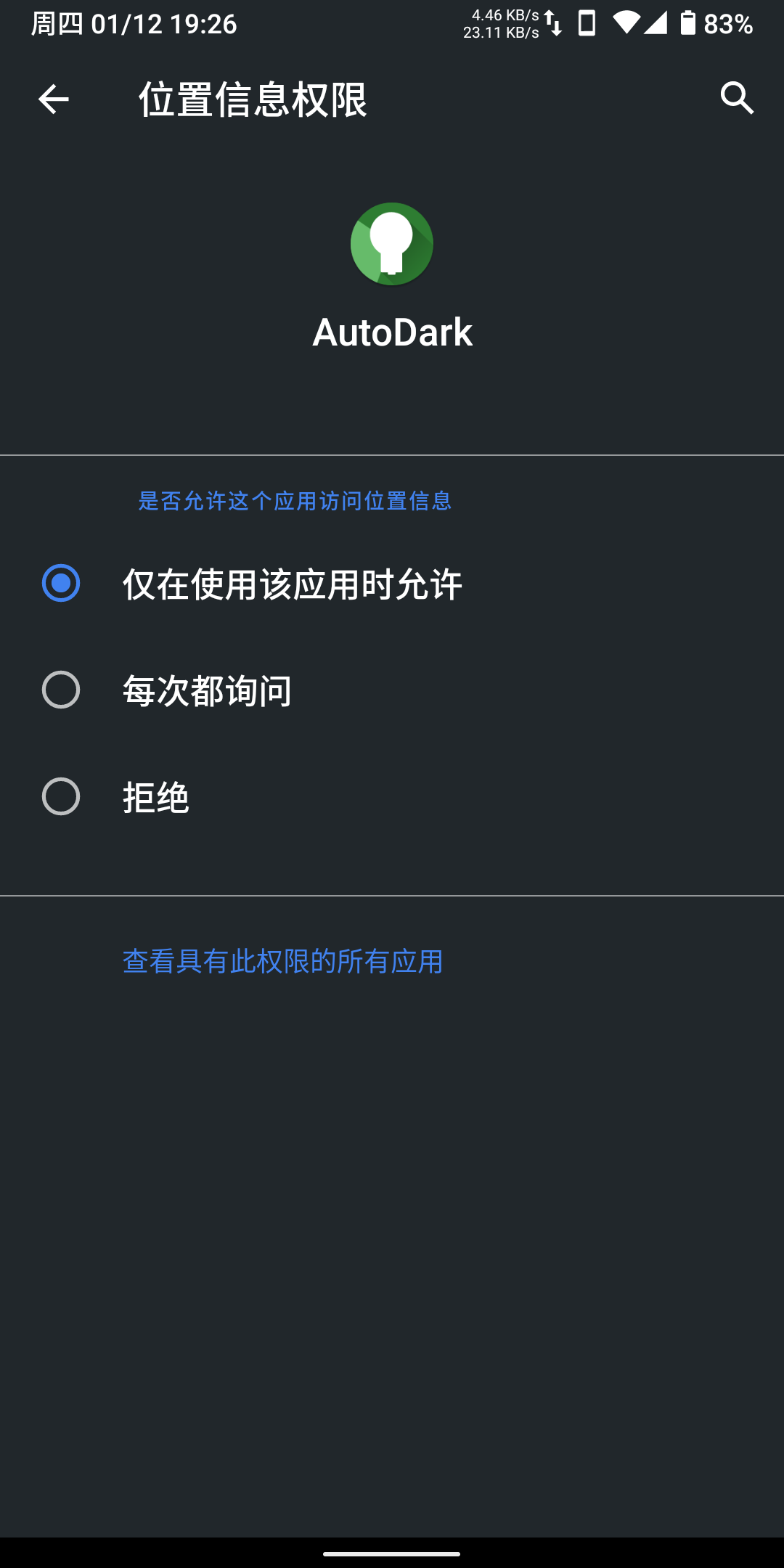Tap the vibration mode status icon

585,22
